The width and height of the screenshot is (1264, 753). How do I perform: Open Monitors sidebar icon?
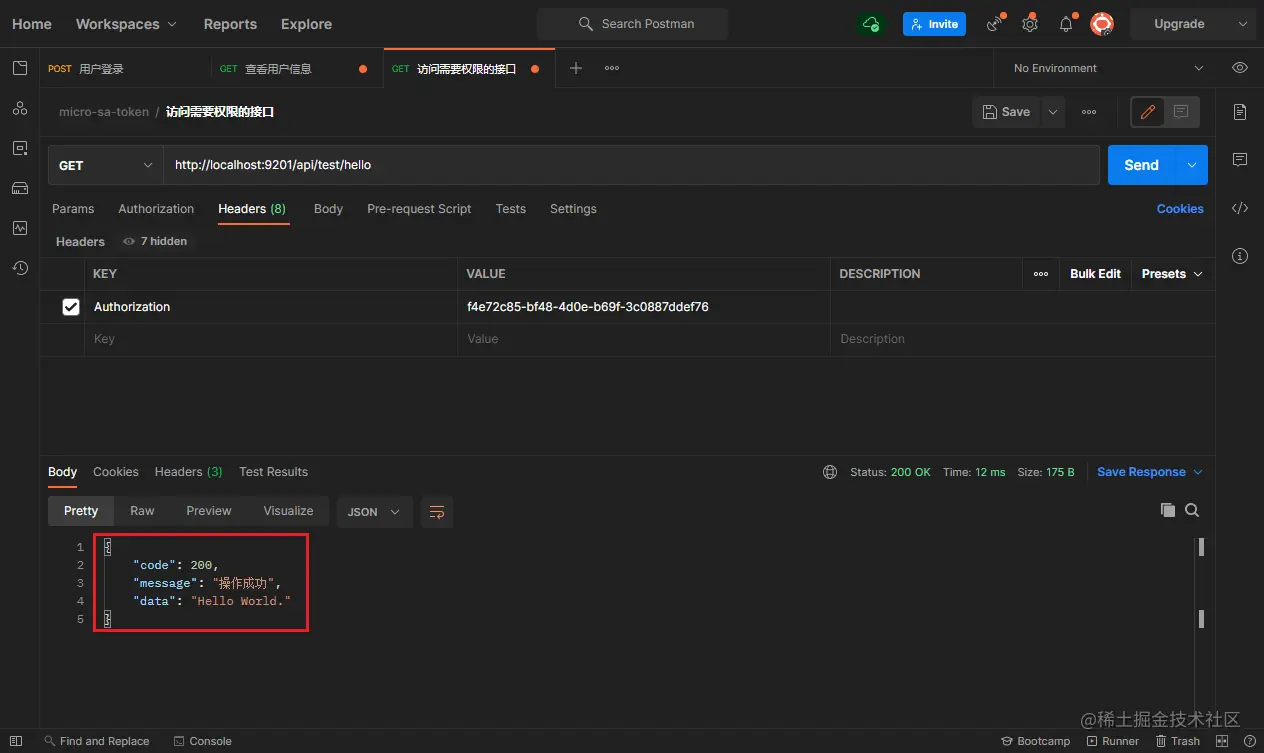tap(20, 228)
